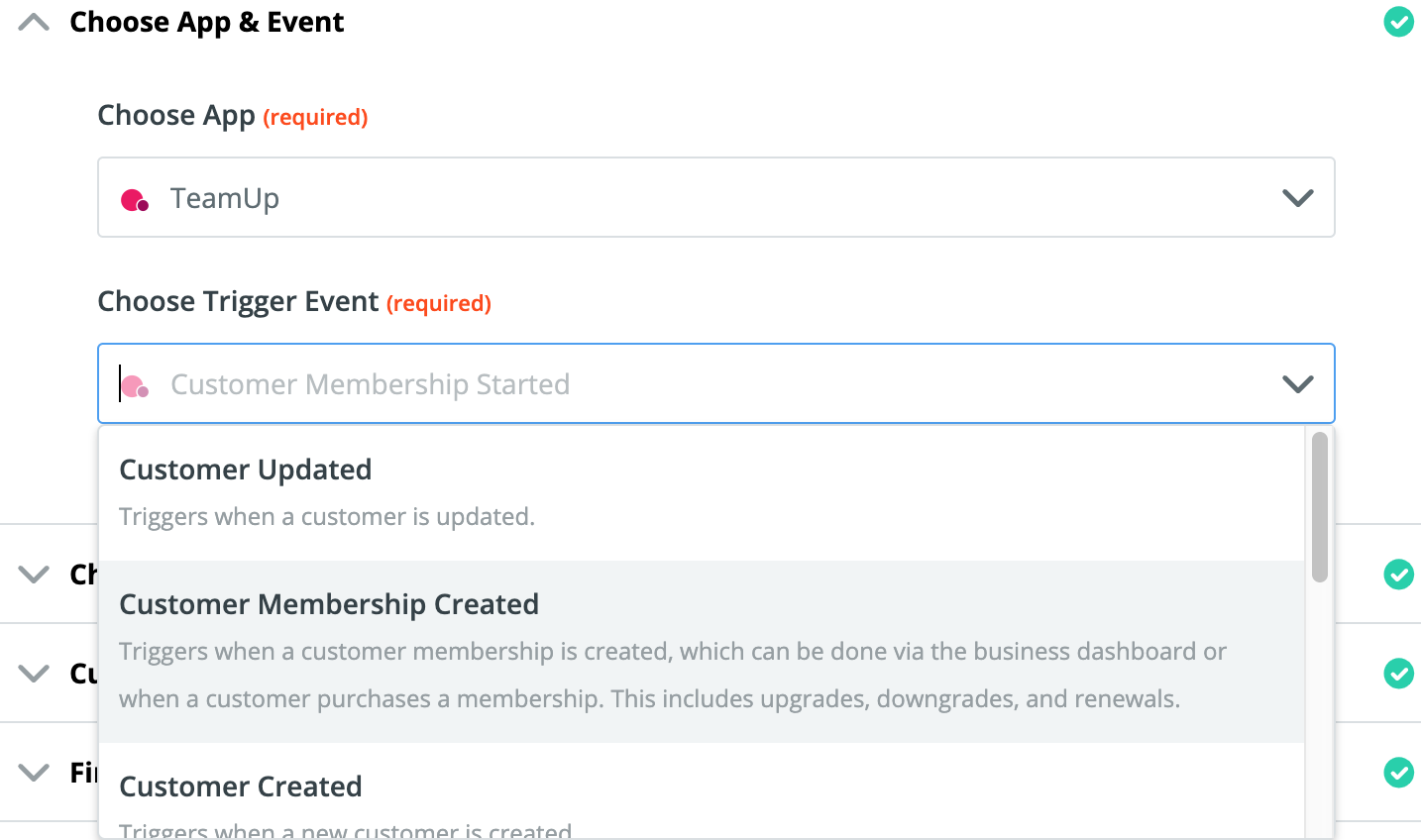Collapse the Choose App & Event chevron
This screenshot has height=840, width=1421.
(x=34, y=22)
